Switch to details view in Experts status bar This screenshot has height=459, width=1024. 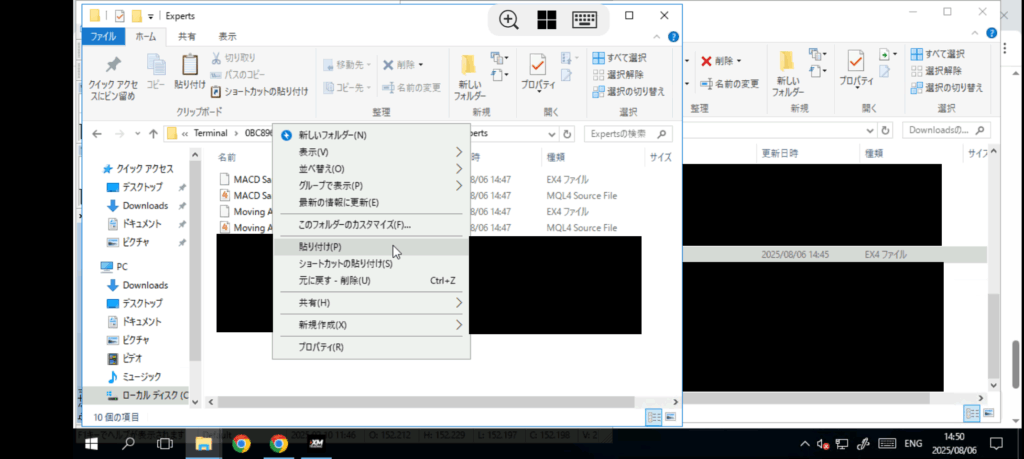pos(653,416)
